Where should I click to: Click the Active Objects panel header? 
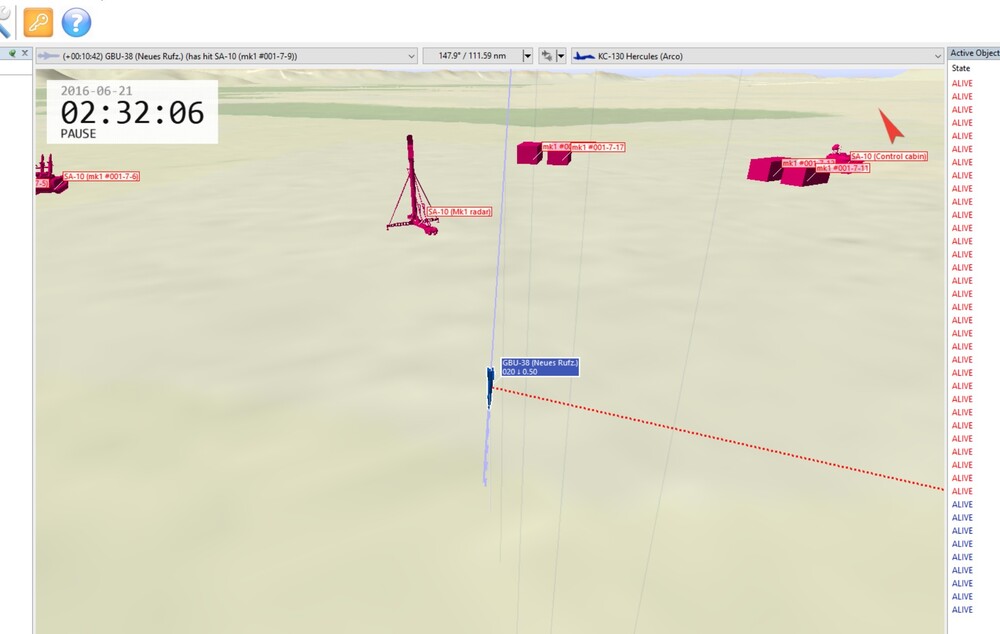click(x=974, y=53)
